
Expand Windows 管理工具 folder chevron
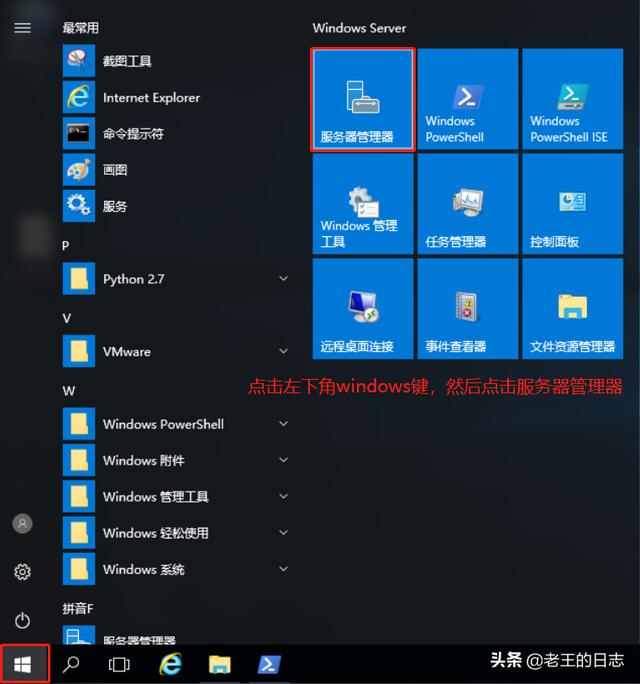click(x=284, y=496)
